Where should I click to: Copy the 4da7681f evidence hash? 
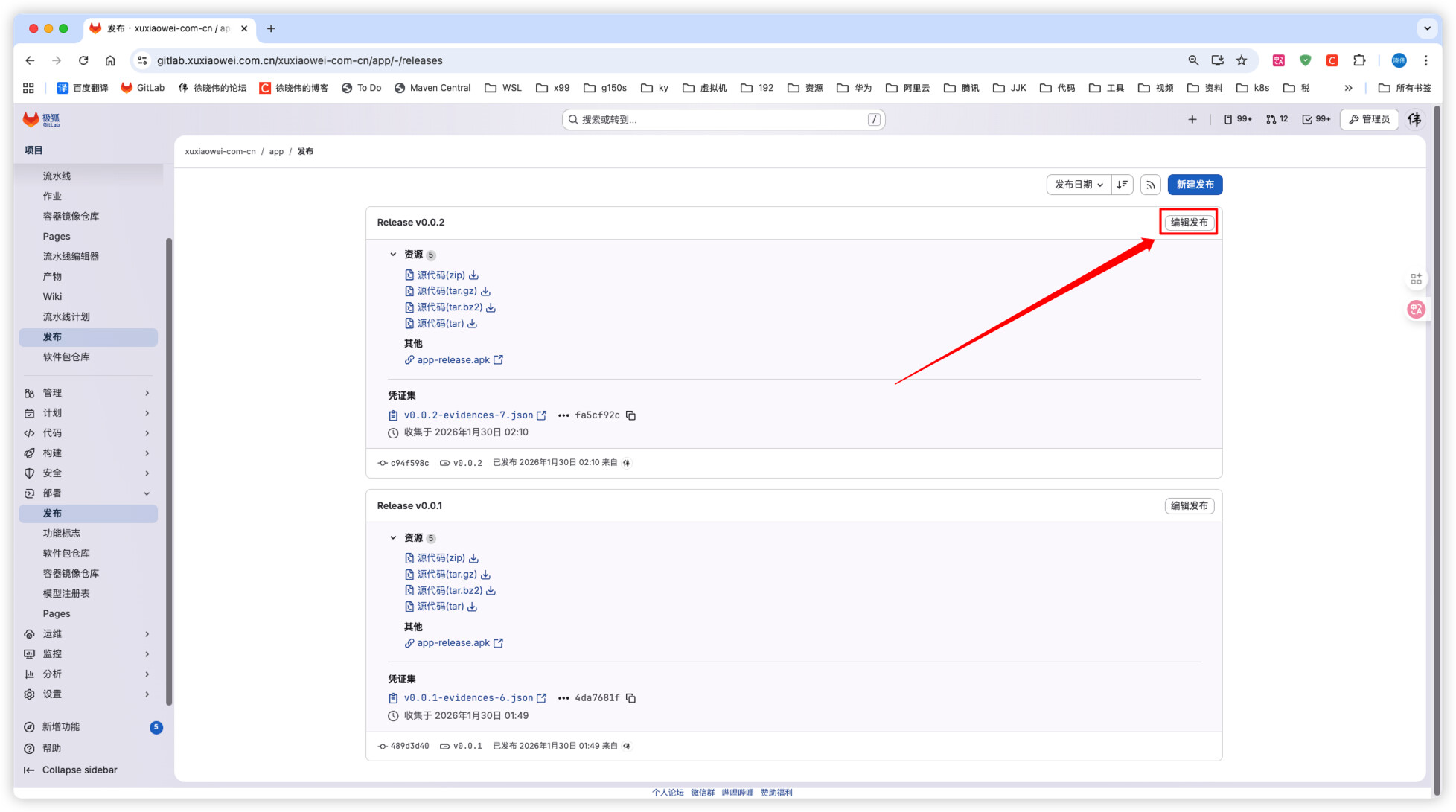click(x=630, y=698)
